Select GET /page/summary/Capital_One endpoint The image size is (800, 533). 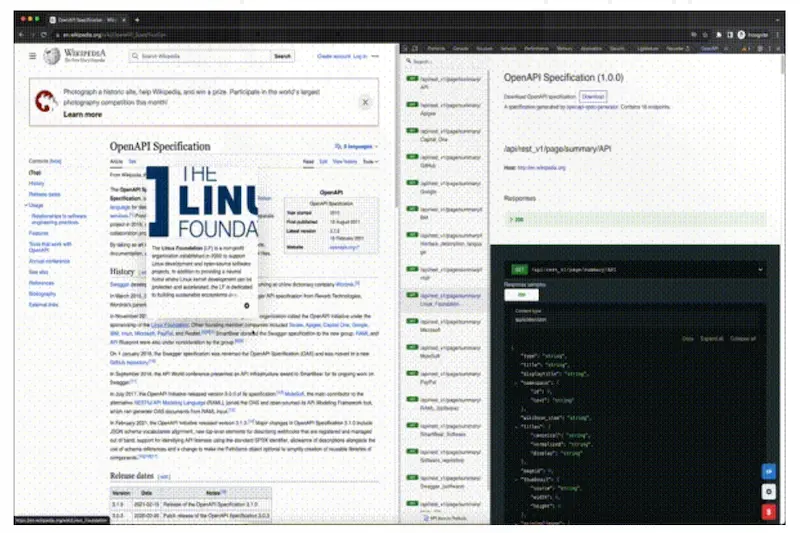444,135
